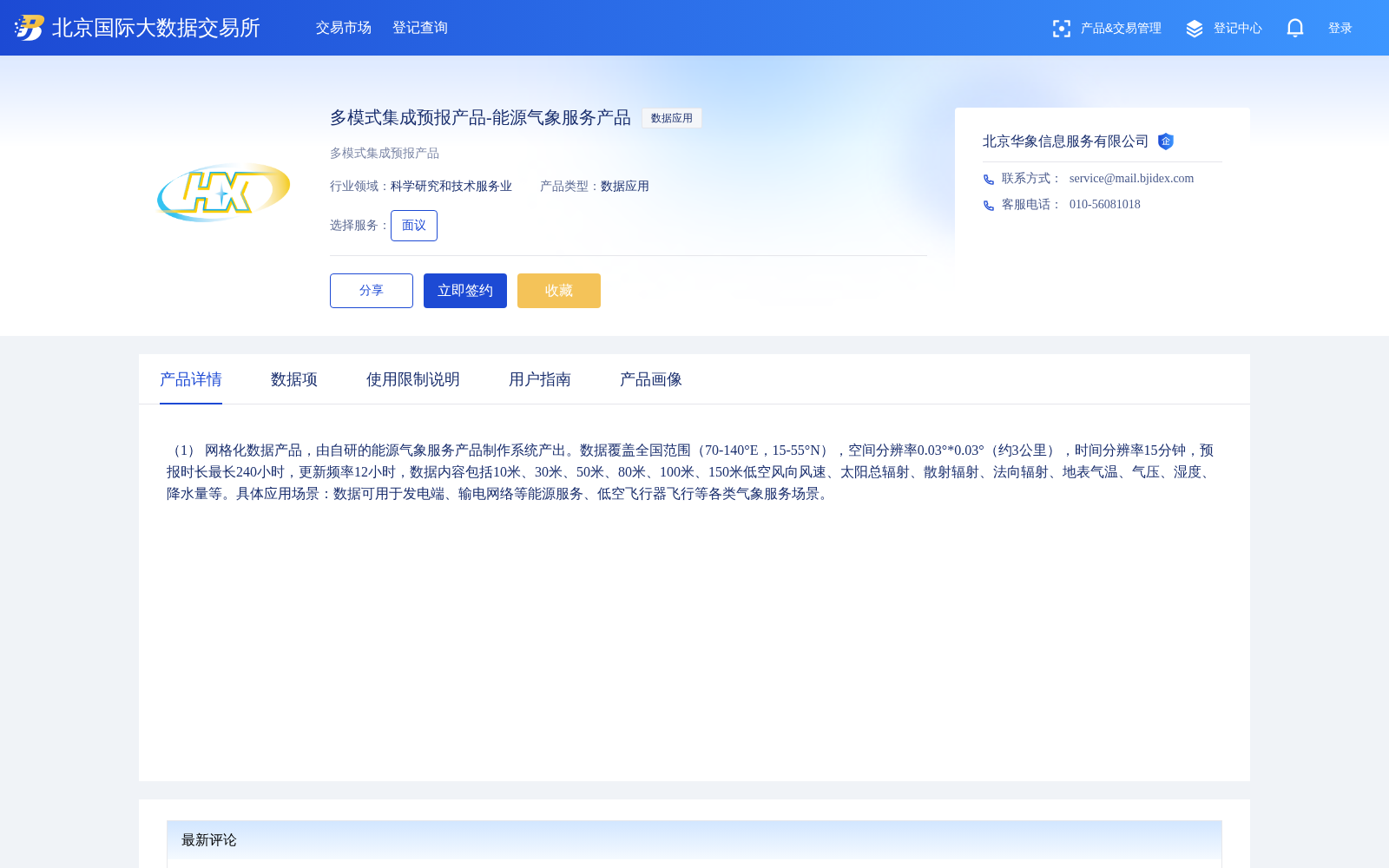This screenshot has height=868, width=1389.
Task: Click phone icon beside 客服电话
Action: [989, 206]
